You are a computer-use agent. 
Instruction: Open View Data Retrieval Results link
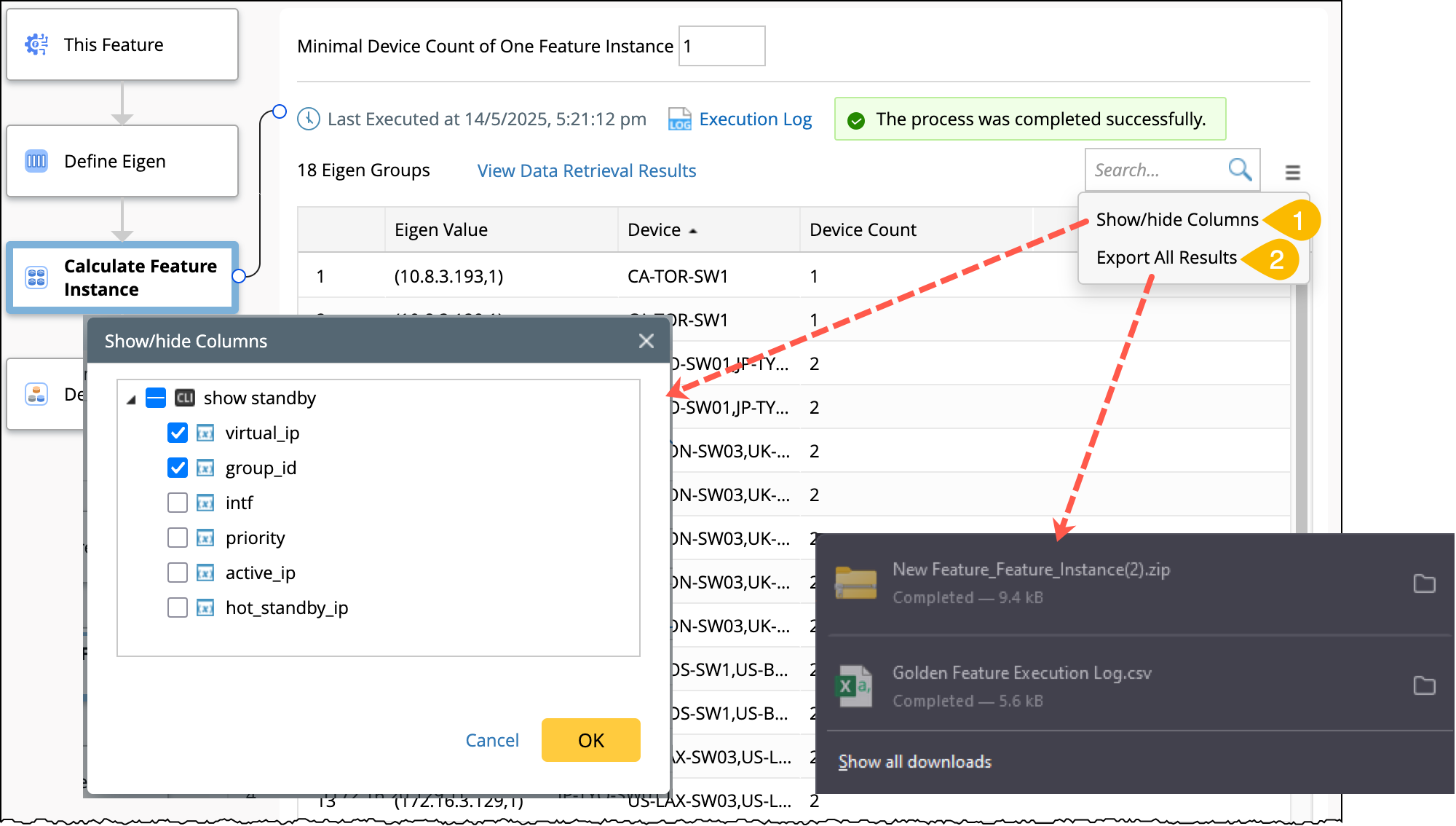pyautogui.click(x=586, y=170)
